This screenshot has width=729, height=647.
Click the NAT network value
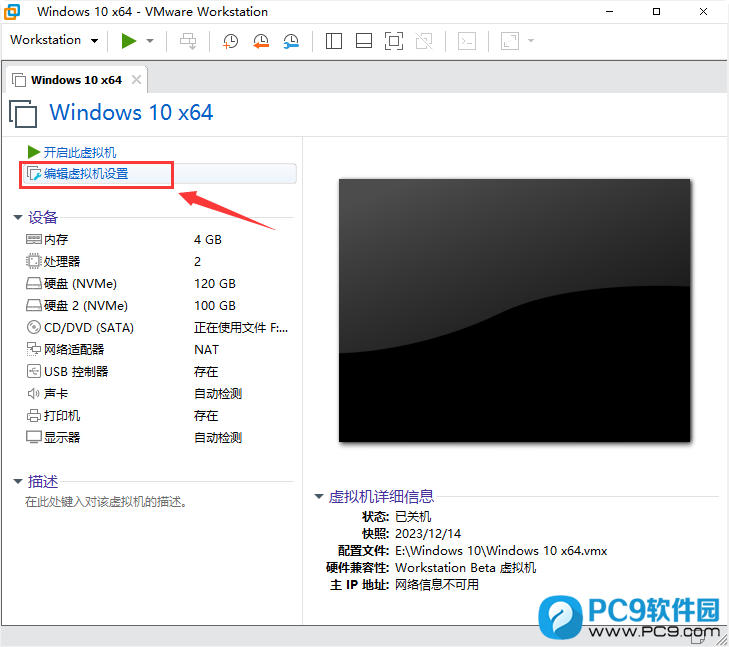click(206, 350)
